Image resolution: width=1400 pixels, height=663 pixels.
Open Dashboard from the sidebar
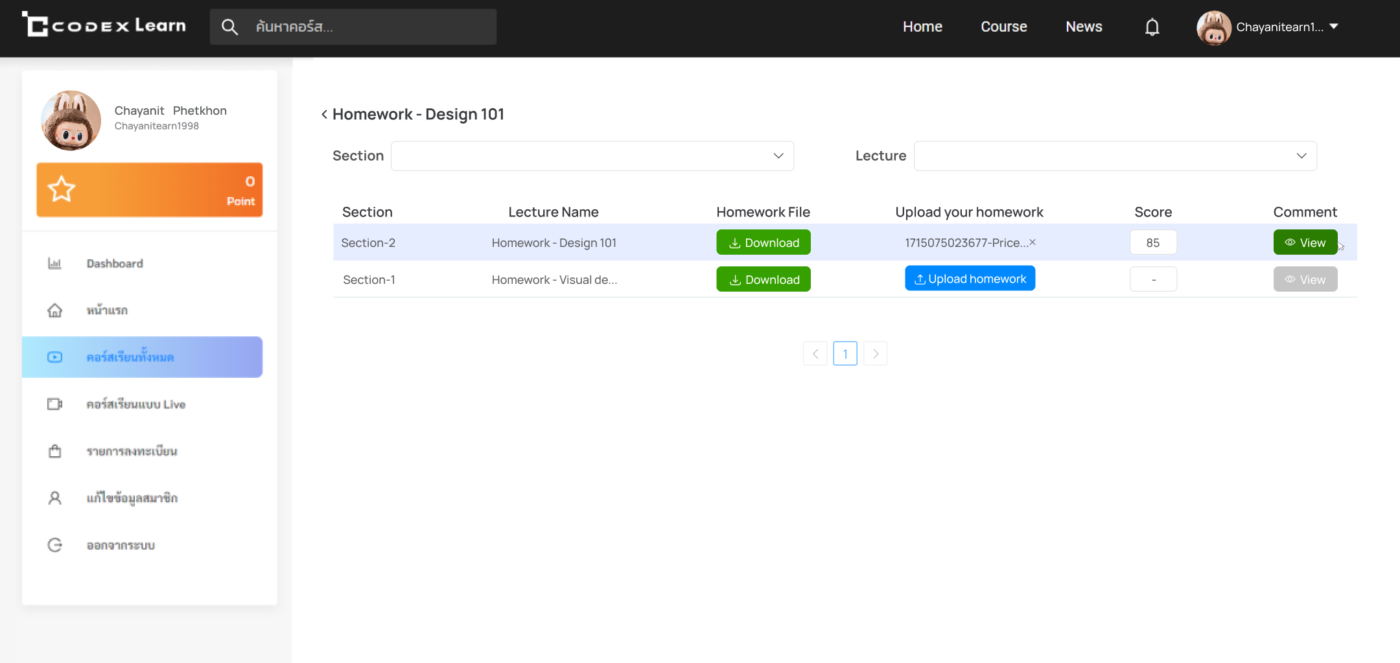tap(114, 264)
